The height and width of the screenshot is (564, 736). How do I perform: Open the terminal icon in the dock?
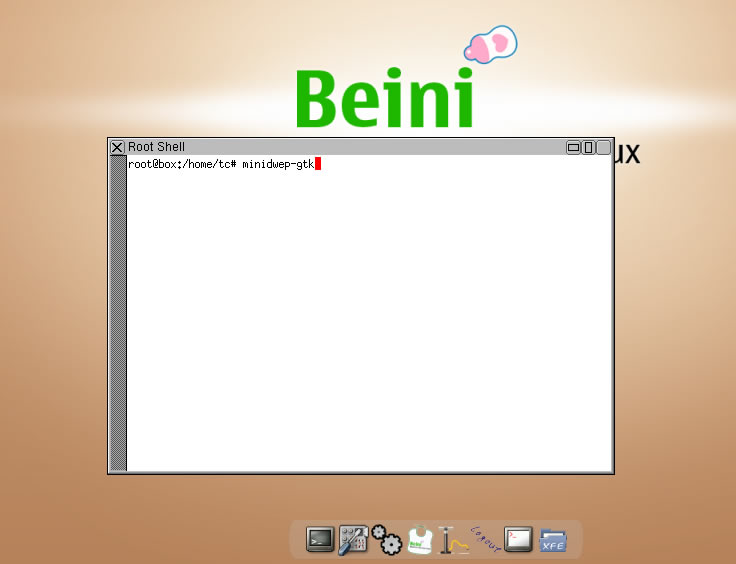tap(319, 540)
